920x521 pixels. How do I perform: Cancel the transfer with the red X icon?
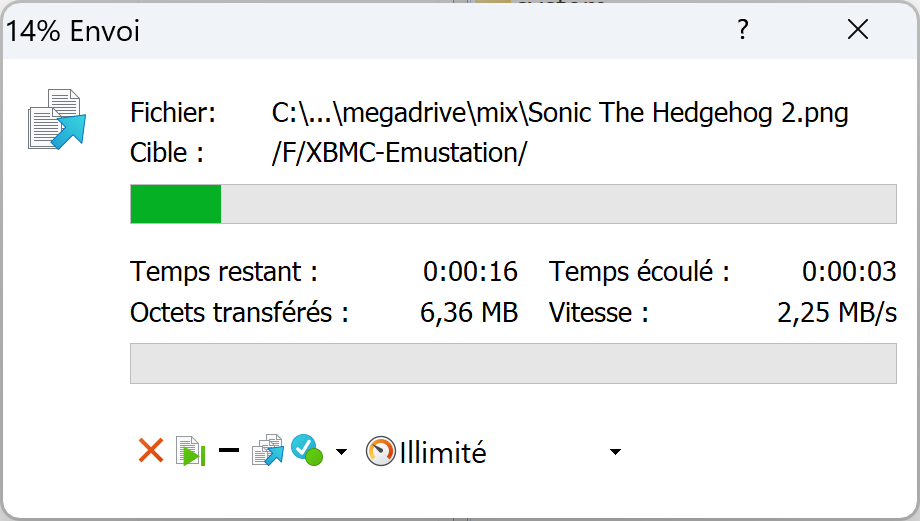(x=151, y=451)
